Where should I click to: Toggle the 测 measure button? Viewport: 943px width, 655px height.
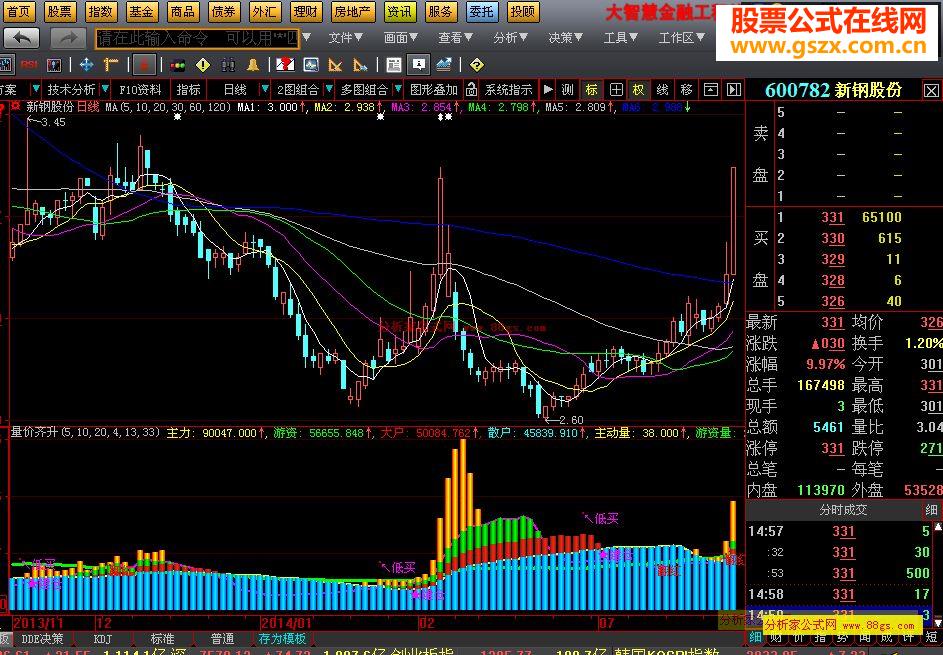tap(567, 89)
